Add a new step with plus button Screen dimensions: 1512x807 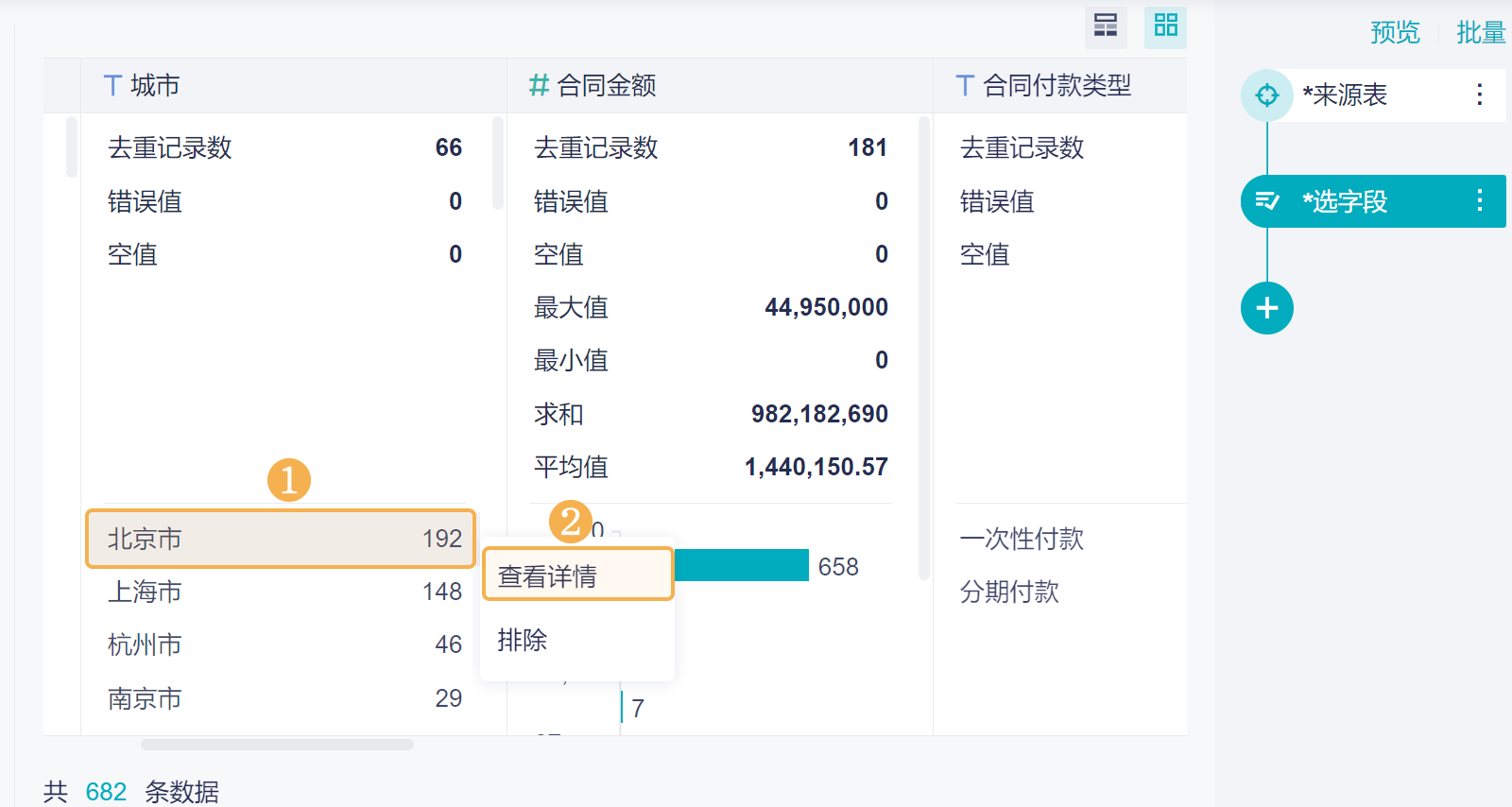(x=1266, y=308)
